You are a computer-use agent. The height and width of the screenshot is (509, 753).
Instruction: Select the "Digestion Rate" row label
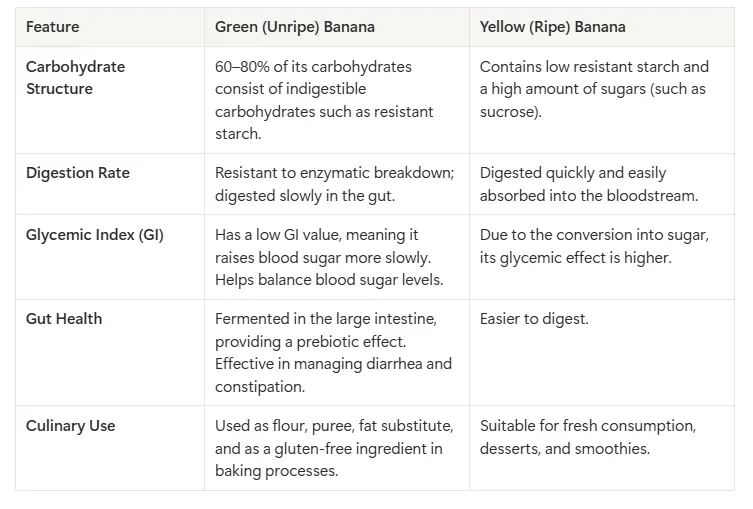(x=77, y=173)
